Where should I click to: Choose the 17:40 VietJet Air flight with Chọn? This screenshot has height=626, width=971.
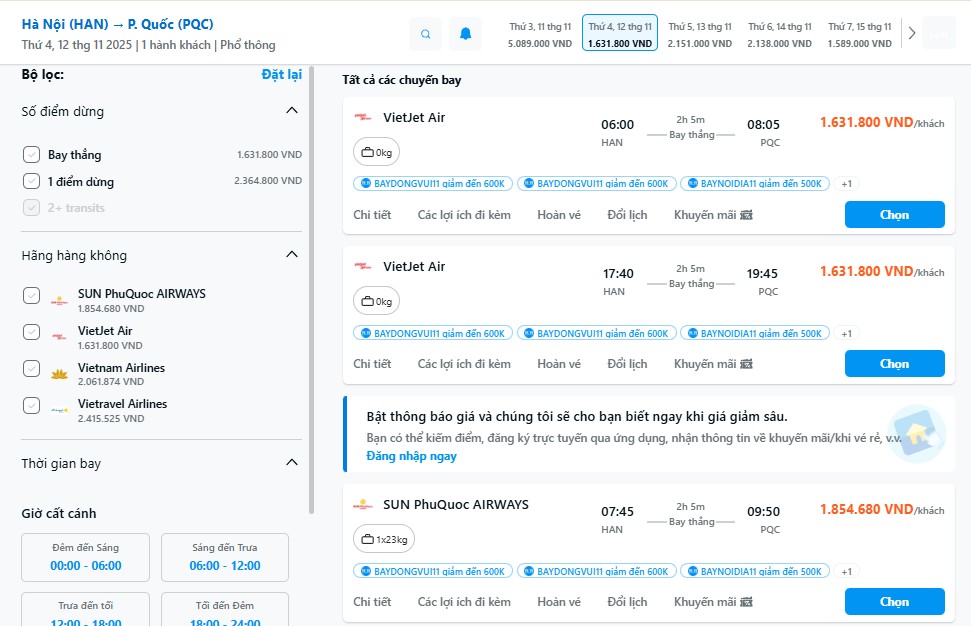click(895, 364)
